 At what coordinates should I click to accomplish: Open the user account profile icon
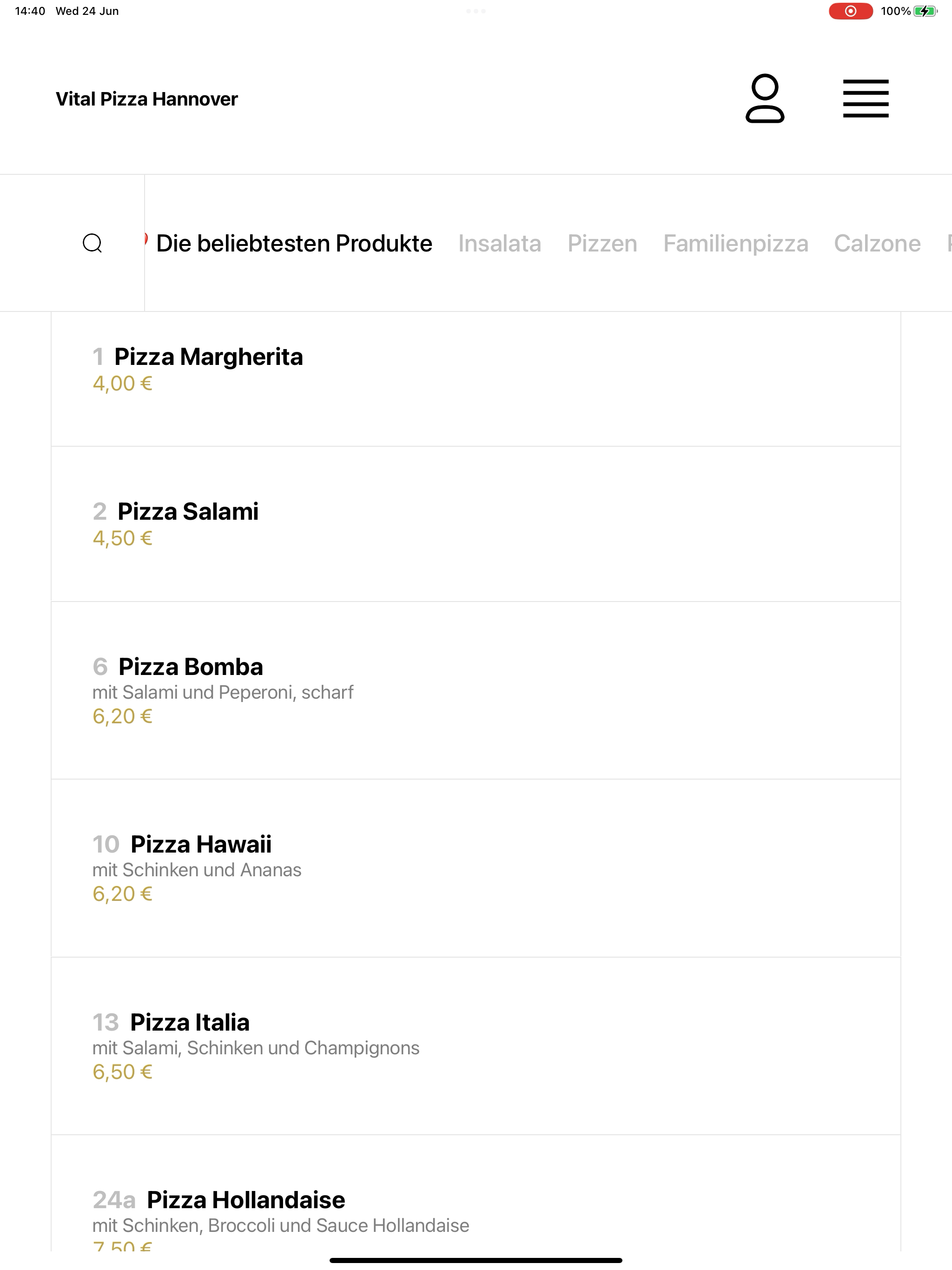point(765,98)
